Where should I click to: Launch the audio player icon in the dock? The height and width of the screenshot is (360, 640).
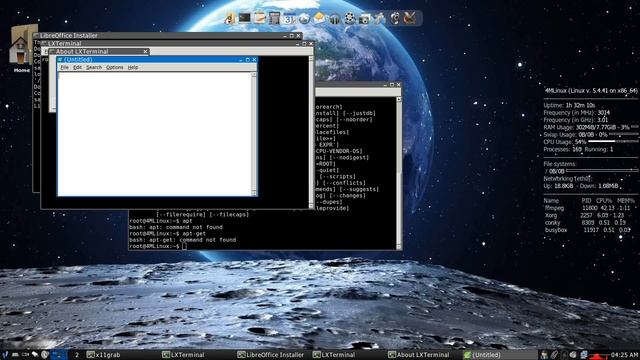[334, 18]
